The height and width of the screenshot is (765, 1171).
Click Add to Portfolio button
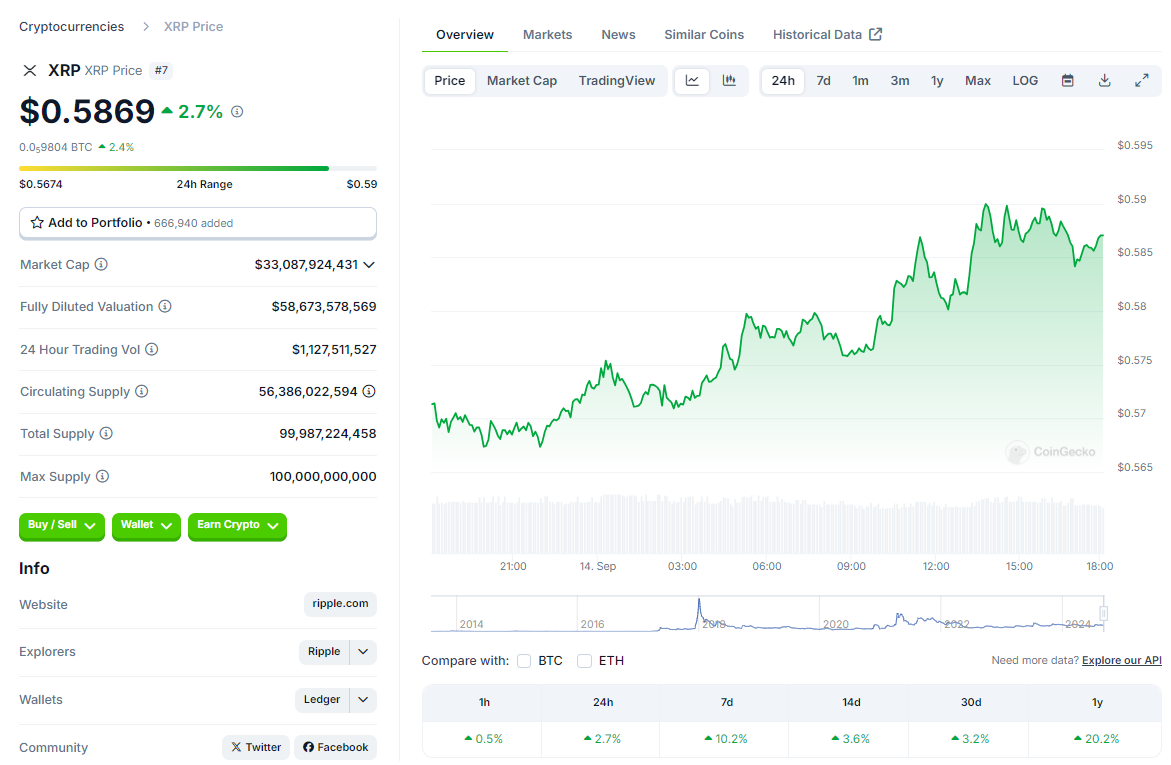point(198,223)
